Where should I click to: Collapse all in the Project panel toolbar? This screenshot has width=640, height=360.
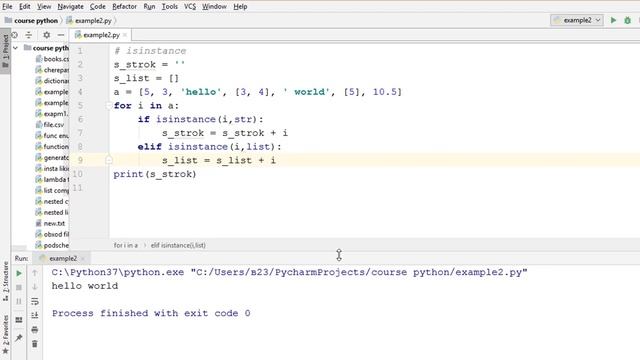[x=29, y=35]
